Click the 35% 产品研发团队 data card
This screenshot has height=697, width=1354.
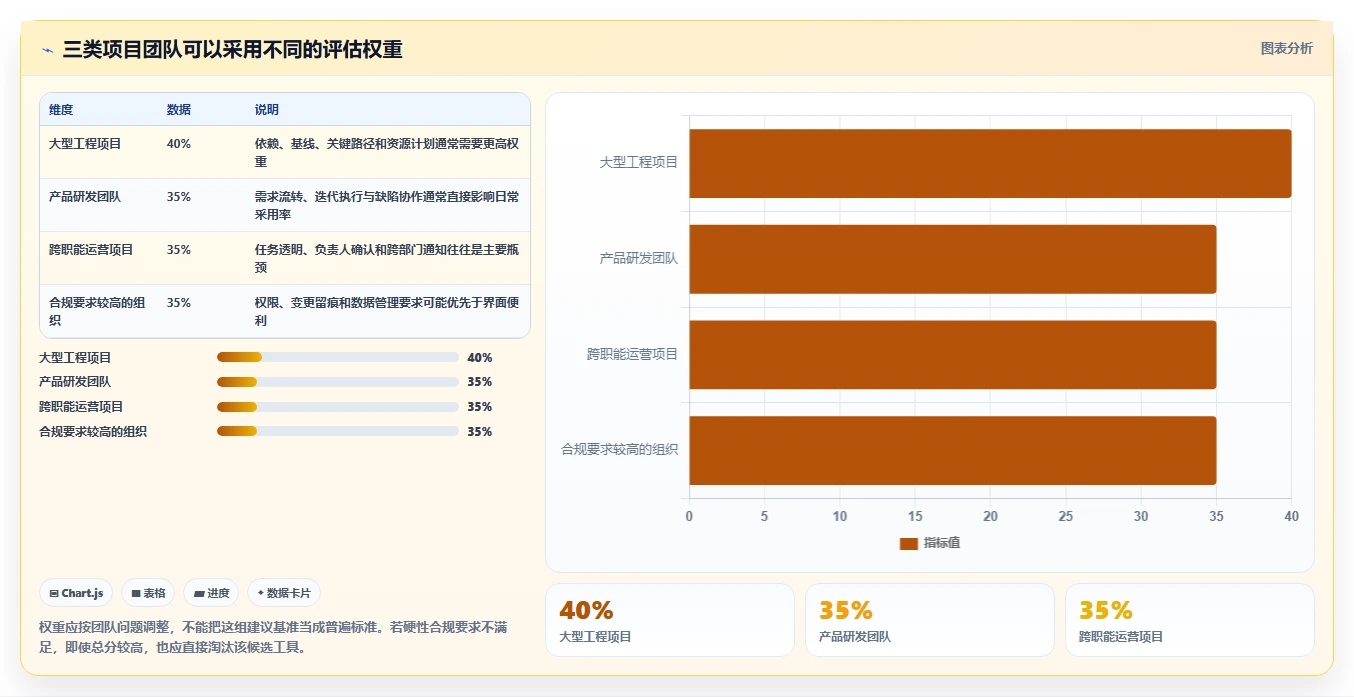coord(930,620)
